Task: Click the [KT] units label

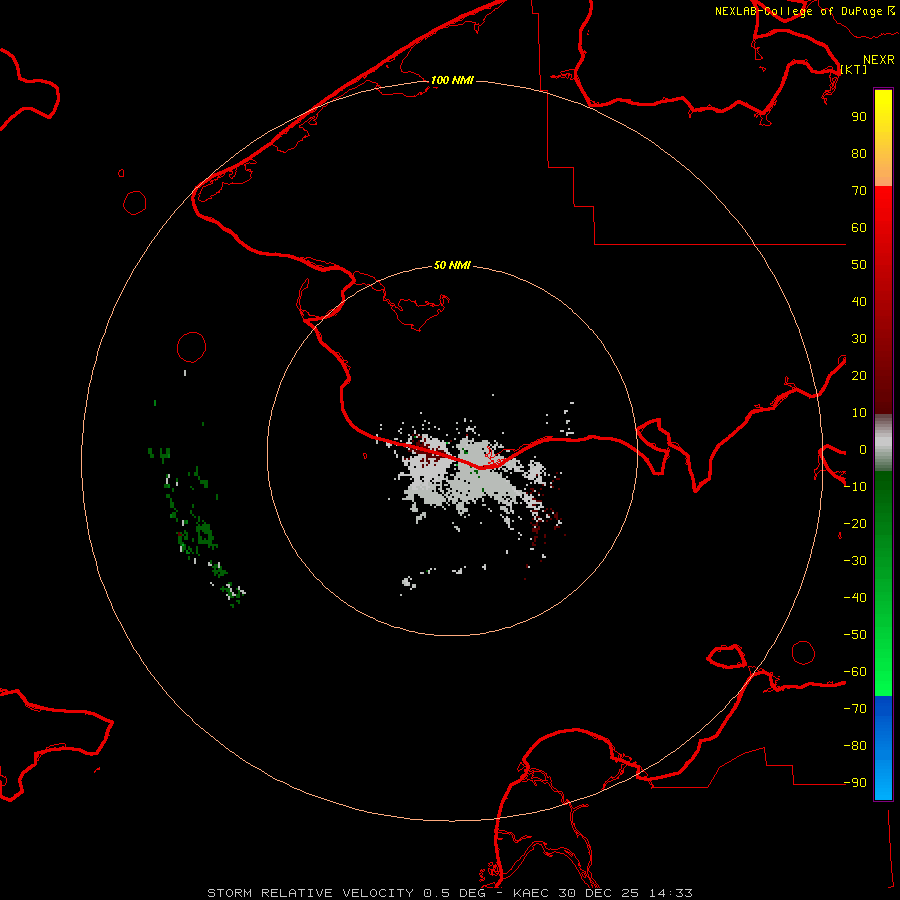Action: click(x=854, y=69)
